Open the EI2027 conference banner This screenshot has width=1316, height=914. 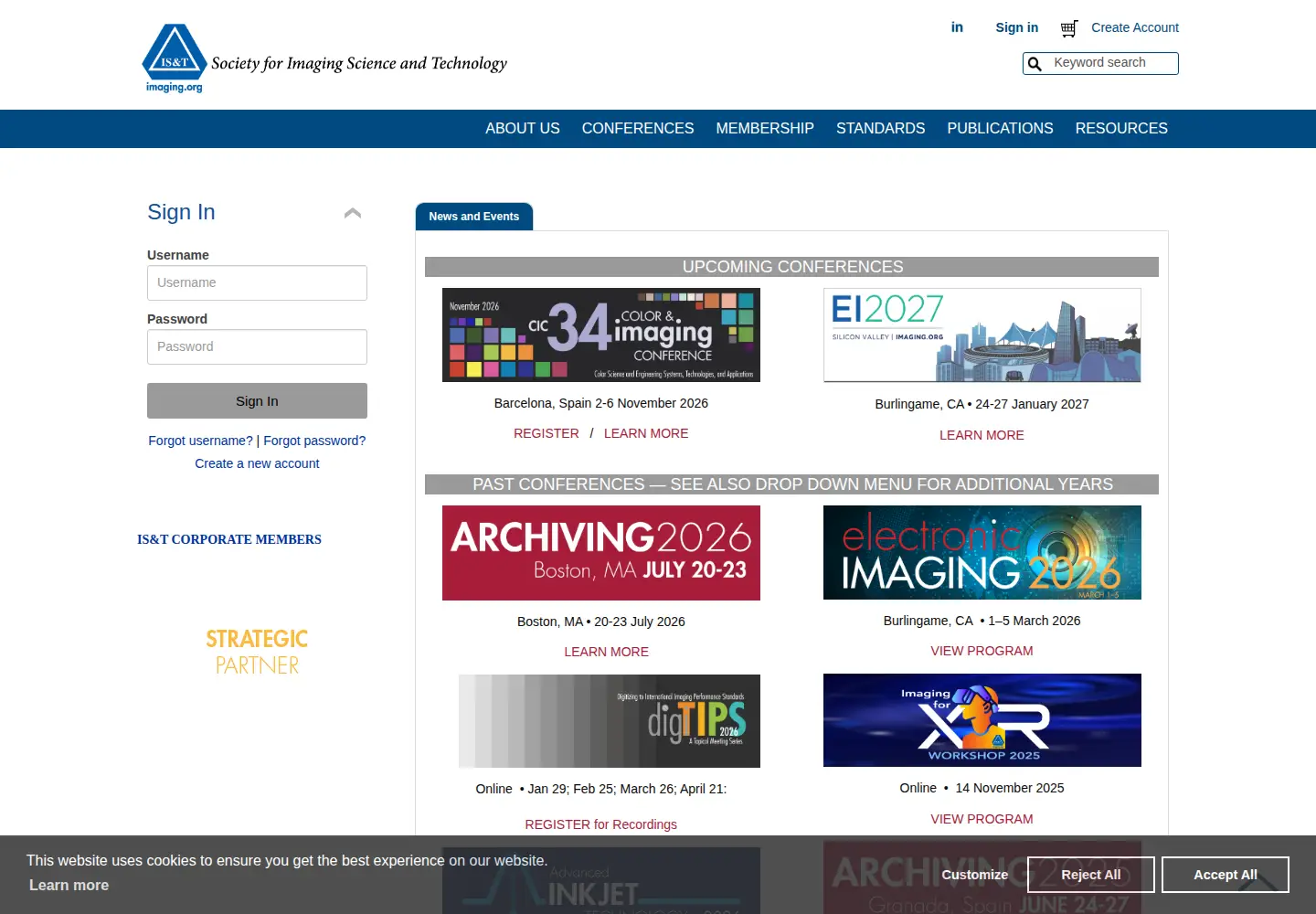tap(982, 335)
